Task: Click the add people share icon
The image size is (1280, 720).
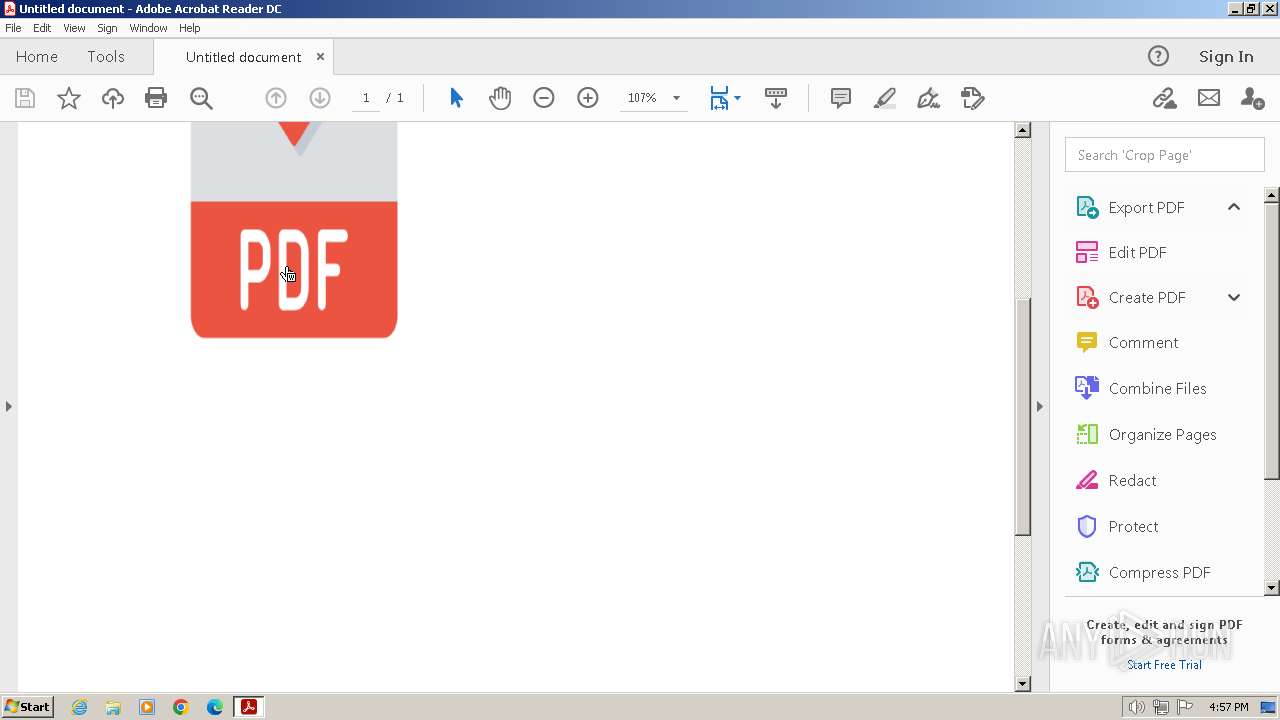Action: [1252, 98]
